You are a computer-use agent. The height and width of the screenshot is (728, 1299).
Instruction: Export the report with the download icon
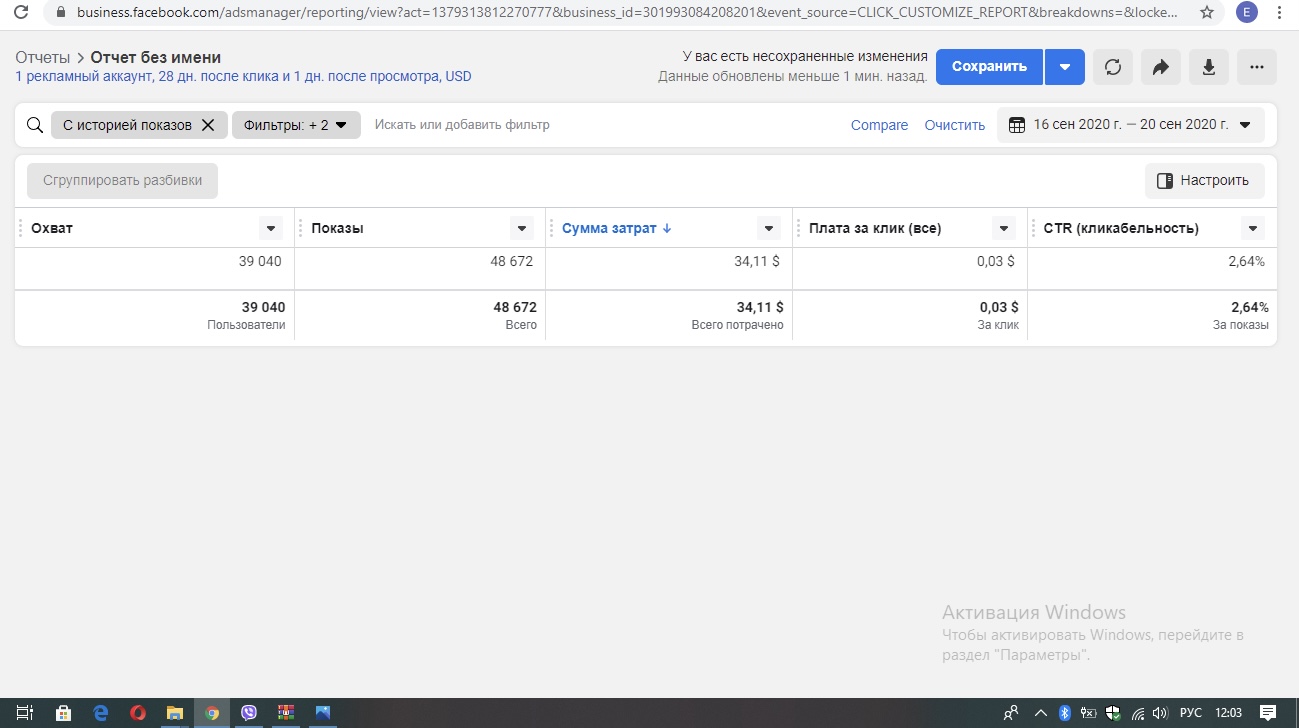[1209, 67]
